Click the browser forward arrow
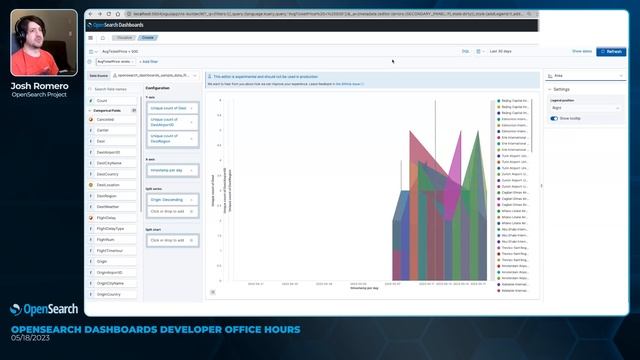The image size is (640, 360). [100, 14]
